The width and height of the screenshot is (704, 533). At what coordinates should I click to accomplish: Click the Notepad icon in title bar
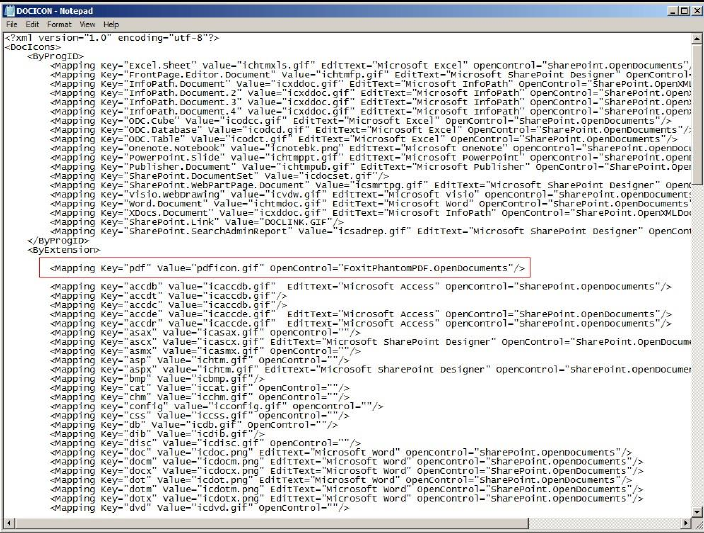click(x=9, y=11)
